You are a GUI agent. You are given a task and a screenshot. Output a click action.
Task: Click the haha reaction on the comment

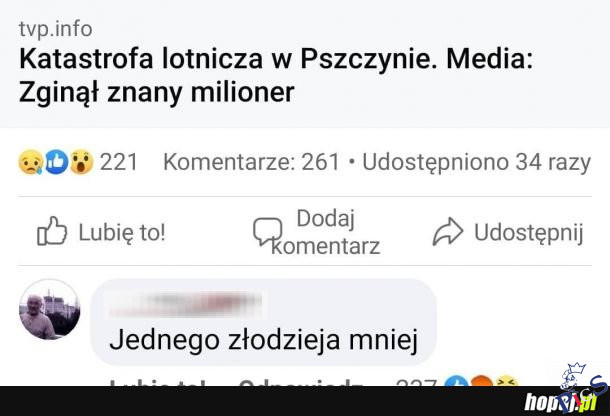coord(506,382)
